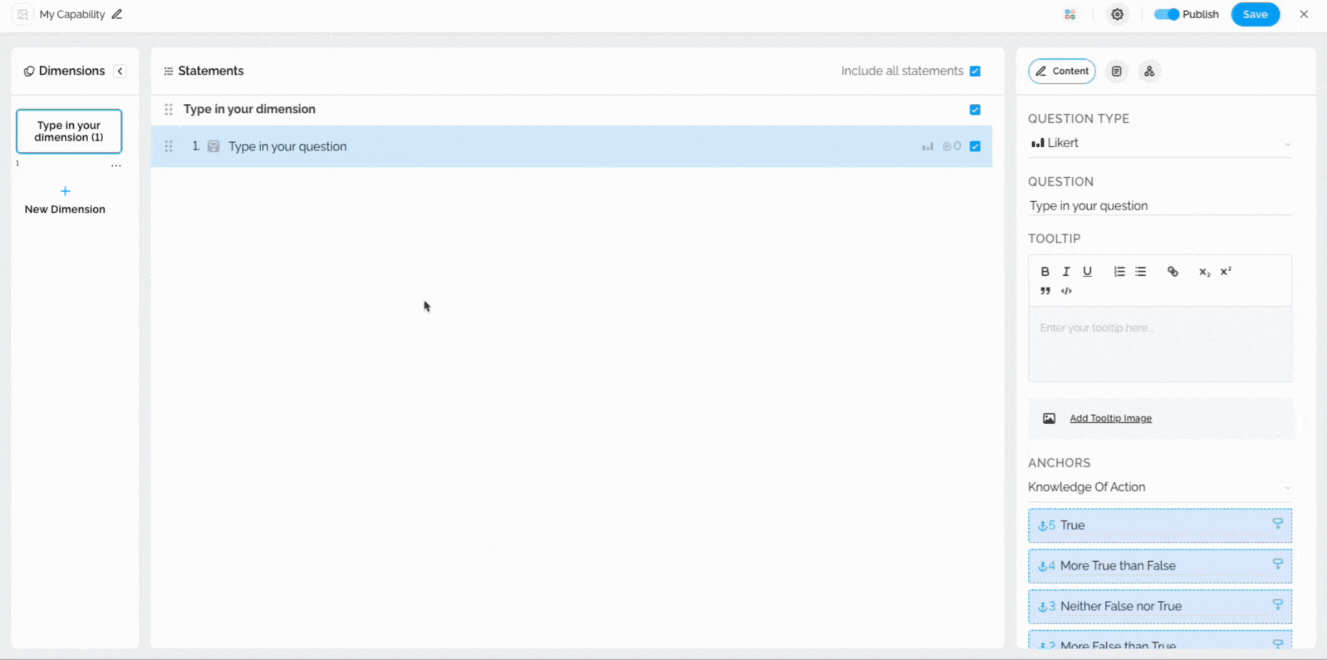Open the hierarchy tab next to Content
Image resolution: width=1327 pixels, height=660 pixels.
click(x=1149, y=71)
